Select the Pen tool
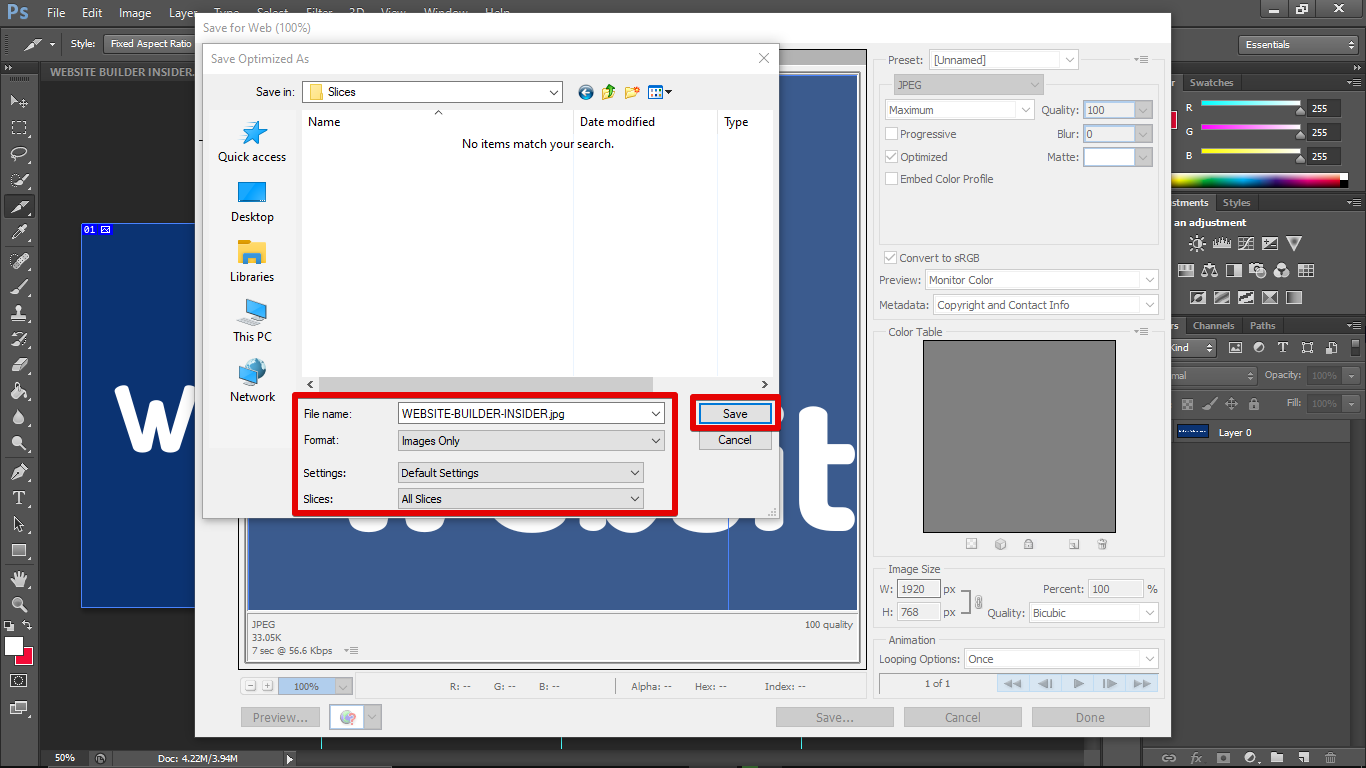Viewport: 1366px width, 768px height. (x=19, y=471)
